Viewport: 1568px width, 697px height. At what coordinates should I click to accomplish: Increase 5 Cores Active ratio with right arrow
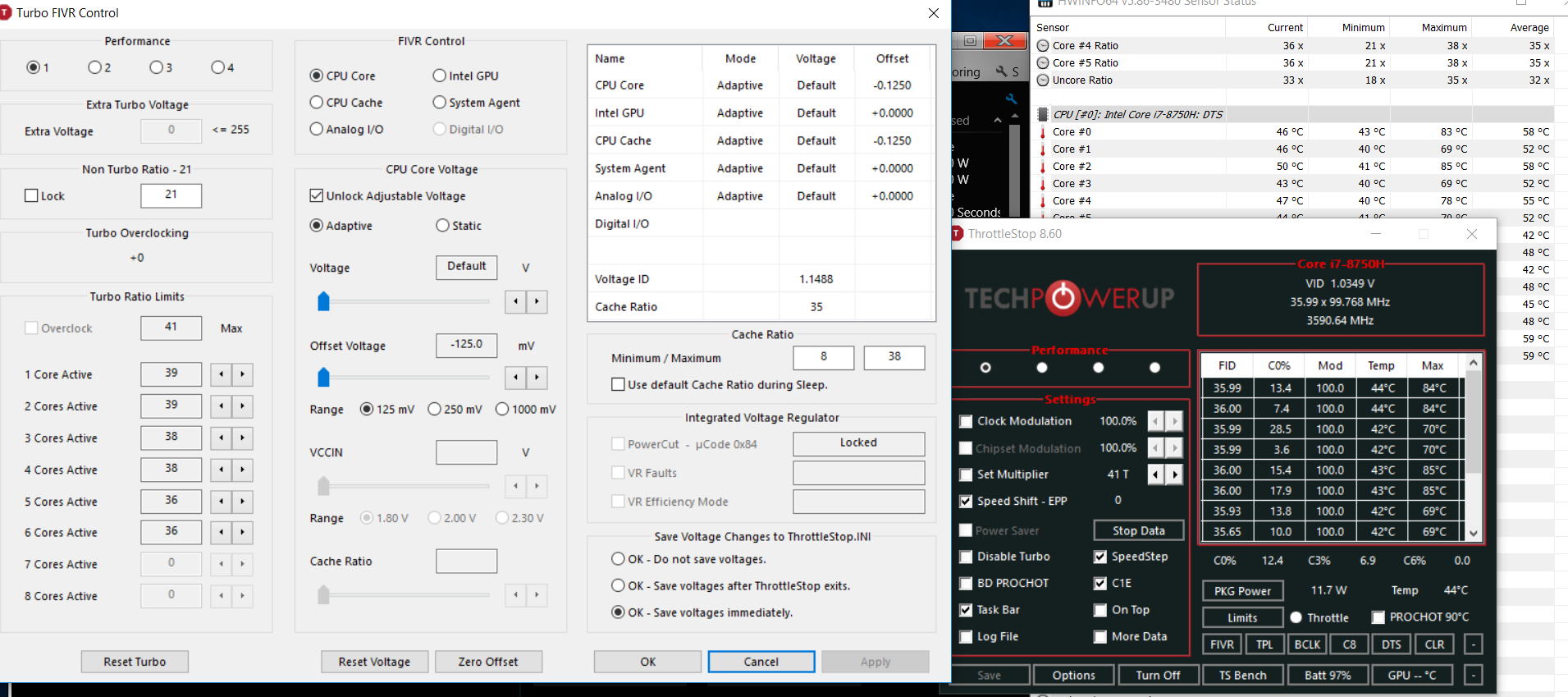point(242,502)
